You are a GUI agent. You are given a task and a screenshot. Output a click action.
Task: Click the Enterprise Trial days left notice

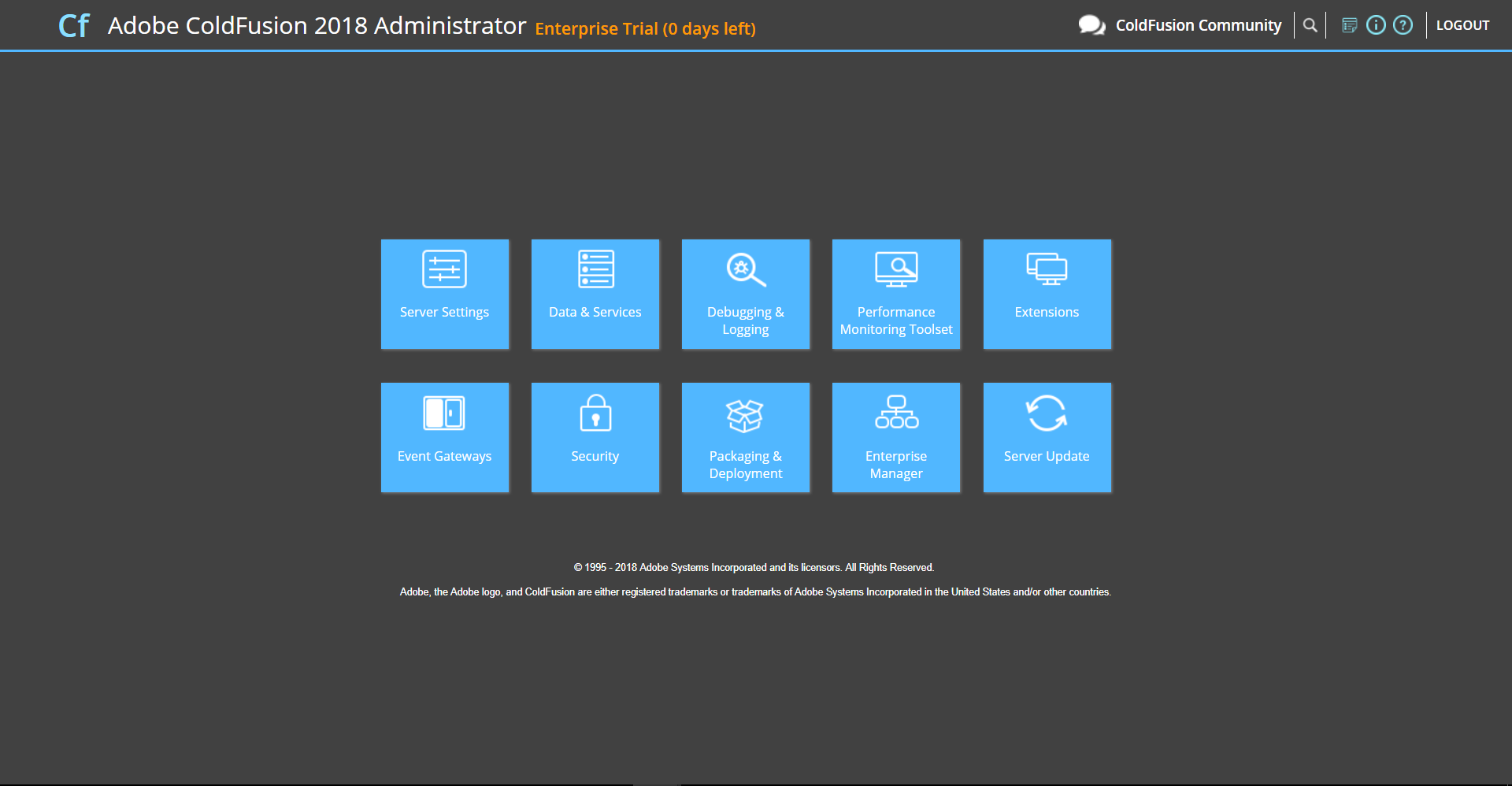[x=645, y=29]
